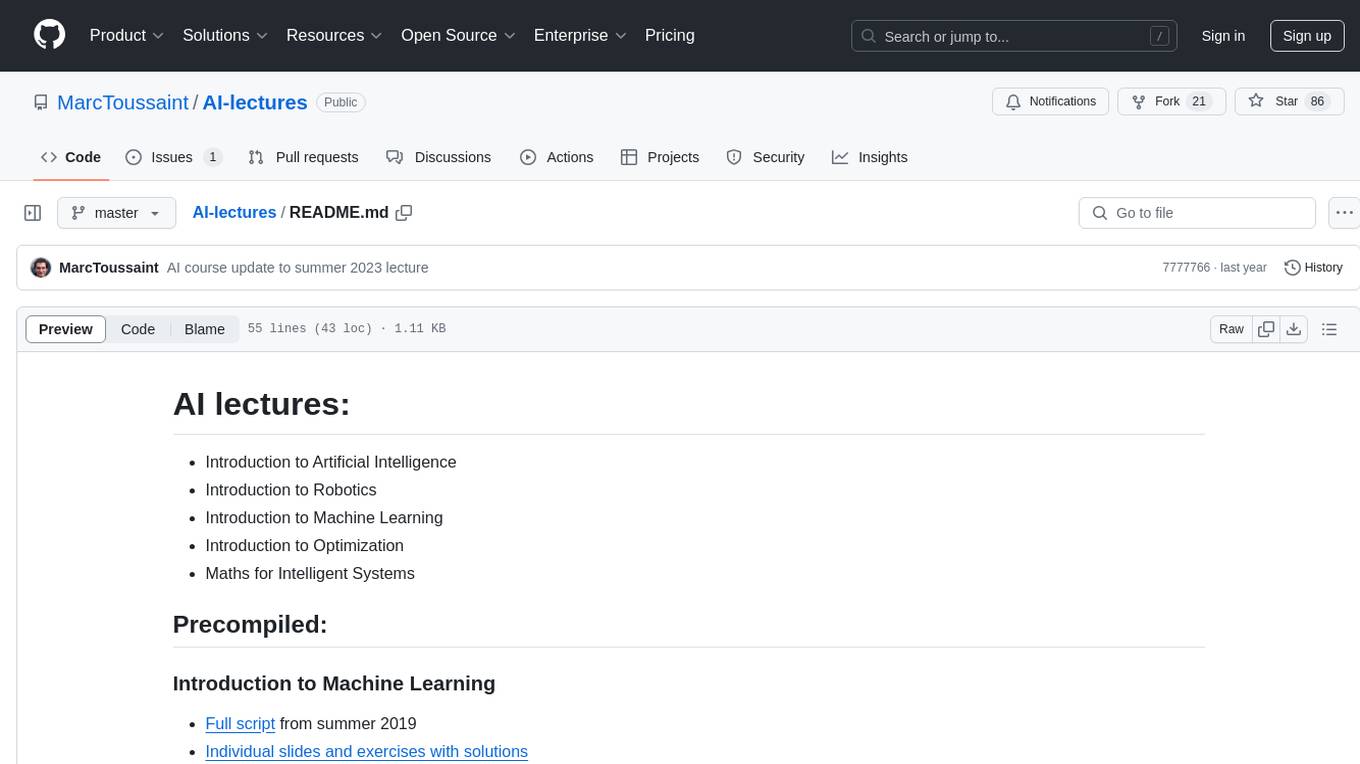1360x764 pixels.
Task: Click the Go to file search box
Action: coord(1197,213)
